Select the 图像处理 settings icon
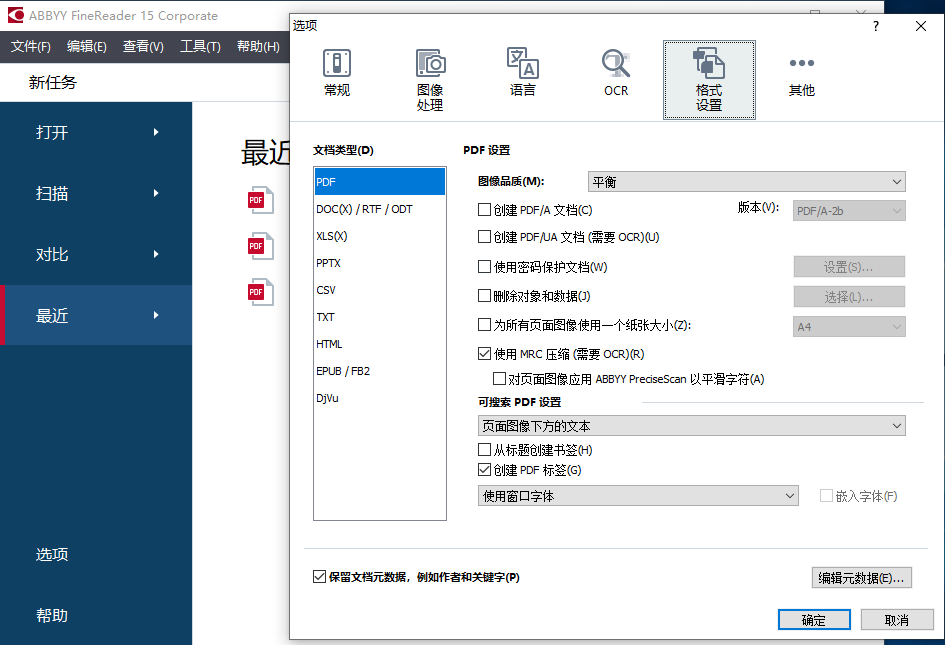The image size is (945, 645). 430,75
